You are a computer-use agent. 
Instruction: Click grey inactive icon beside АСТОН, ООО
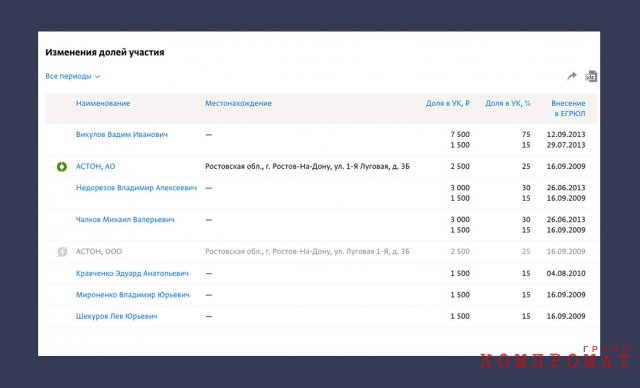coord(62,252)
